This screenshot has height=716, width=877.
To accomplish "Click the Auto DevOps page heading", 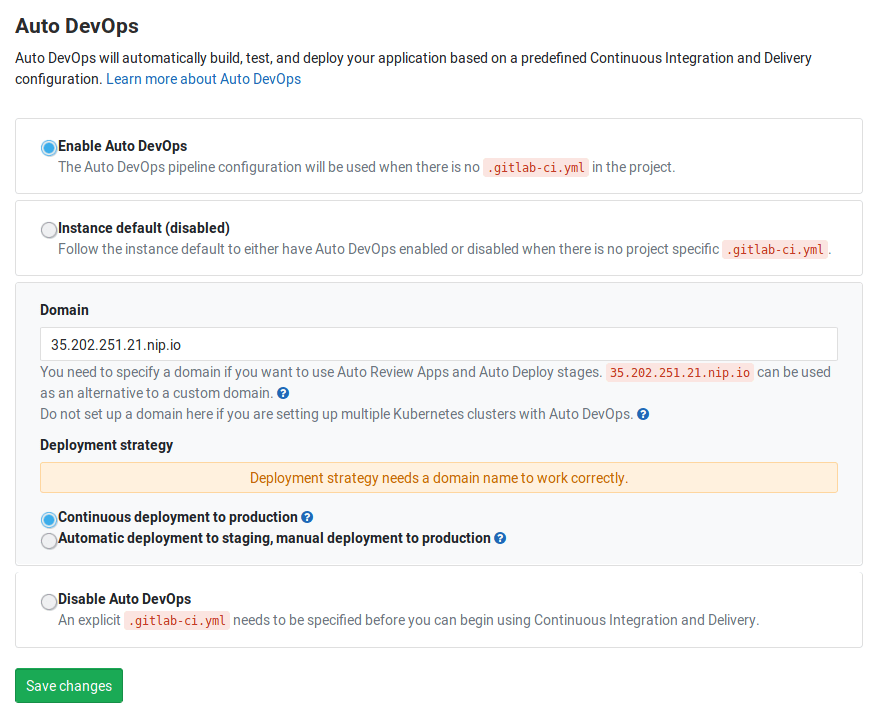I will (77, 25).
